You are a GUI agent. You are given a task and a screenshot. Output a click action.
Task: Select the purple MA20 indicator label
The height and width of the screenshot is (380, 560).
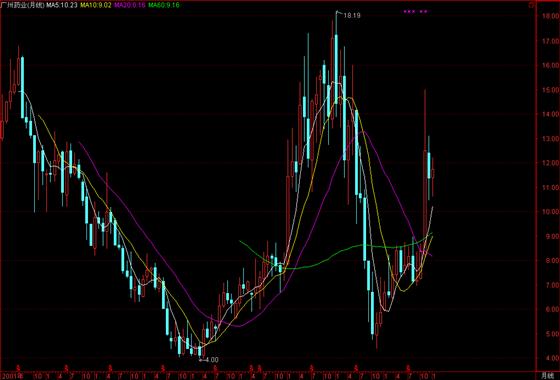tap(129, 5)
